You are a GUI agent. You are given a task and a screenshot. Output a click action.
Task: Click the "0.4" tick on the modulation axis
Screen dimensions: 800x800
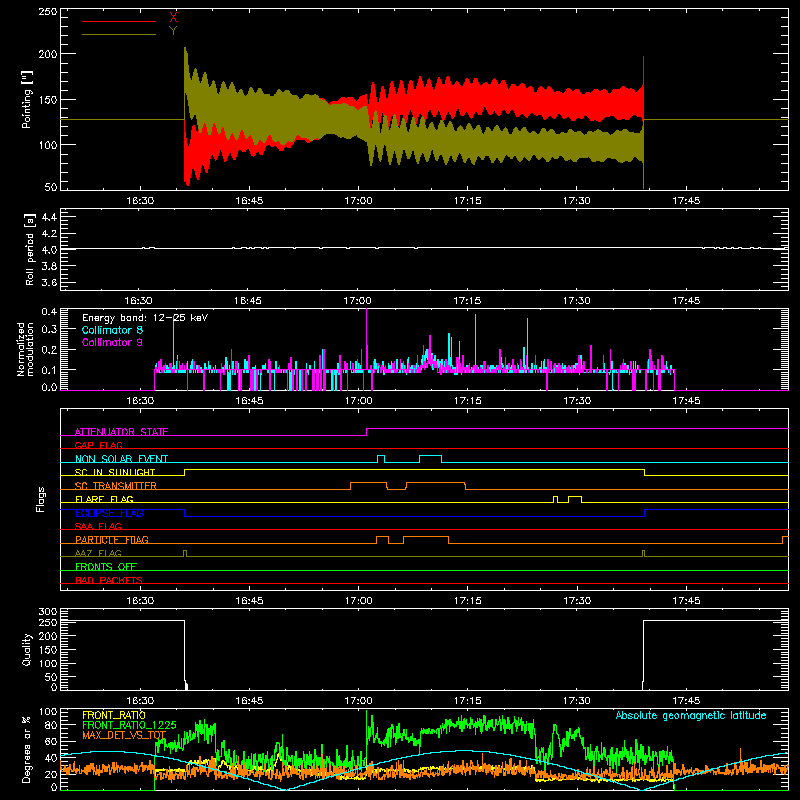(49, 312)
